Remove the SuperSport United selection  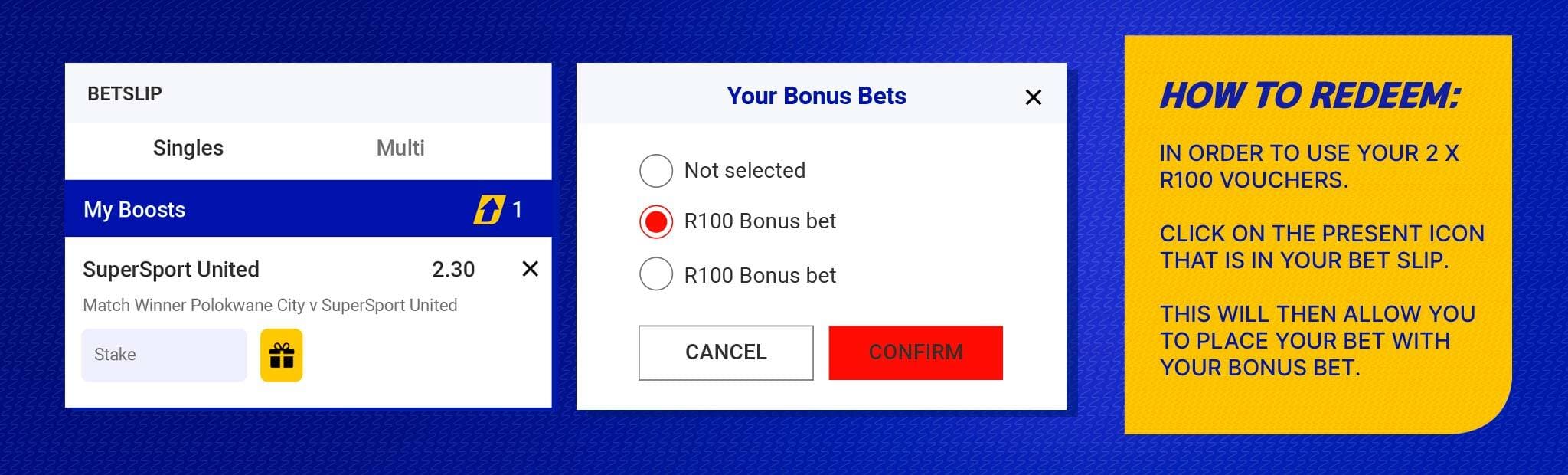[x=530, y=269]
